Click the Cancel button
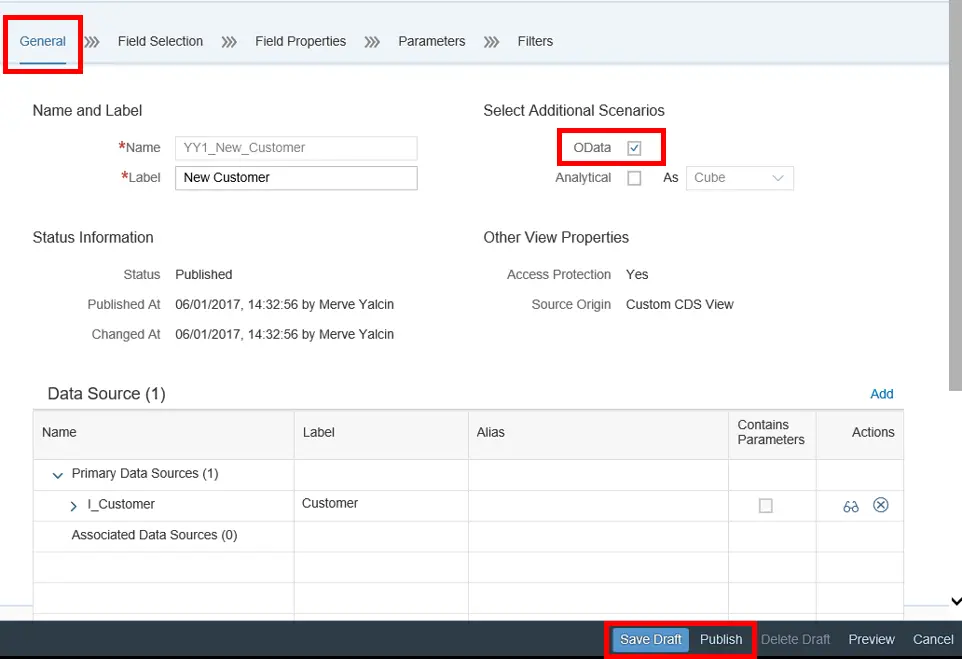 (933, 639)
